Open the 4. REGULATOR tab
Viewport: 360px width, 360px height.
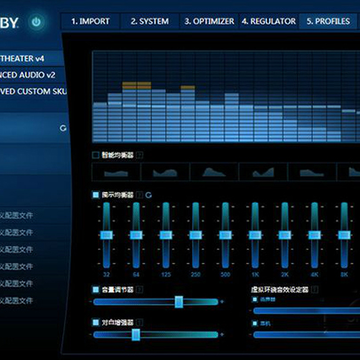click(x=269, y=22)
